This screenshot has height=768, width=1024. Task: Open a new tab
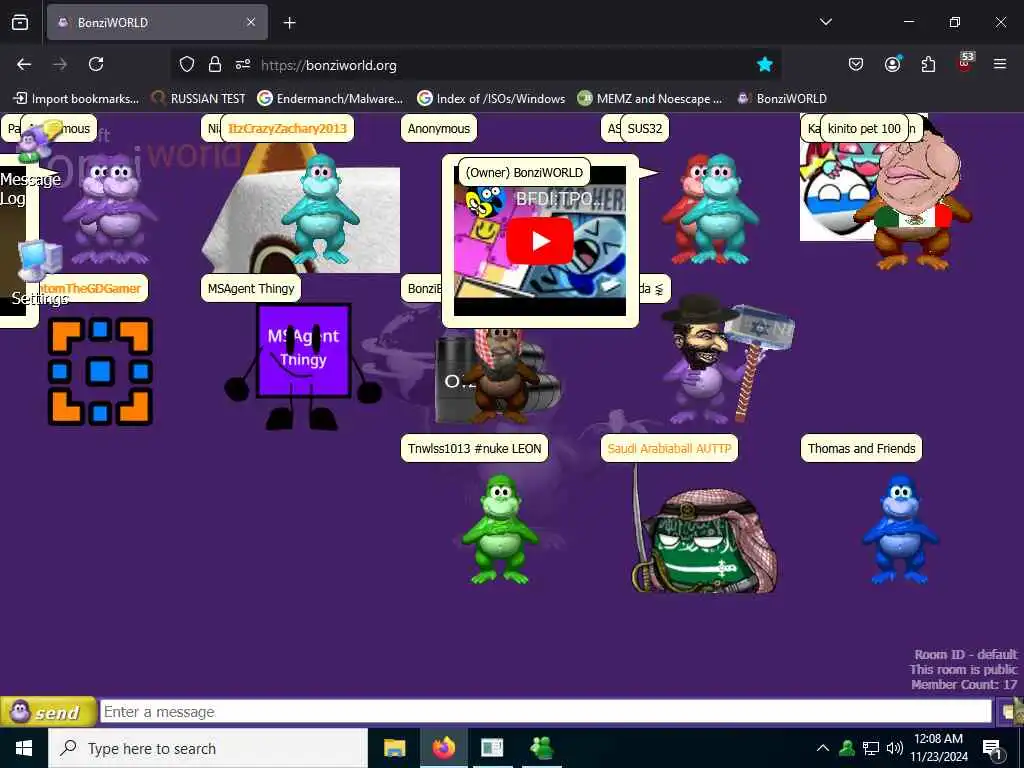click(x=289, y=22)
